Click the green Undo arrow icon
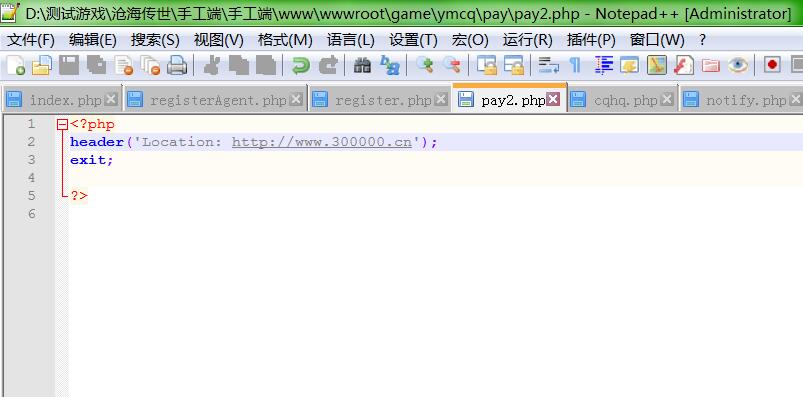 click(x=301, y=65)
